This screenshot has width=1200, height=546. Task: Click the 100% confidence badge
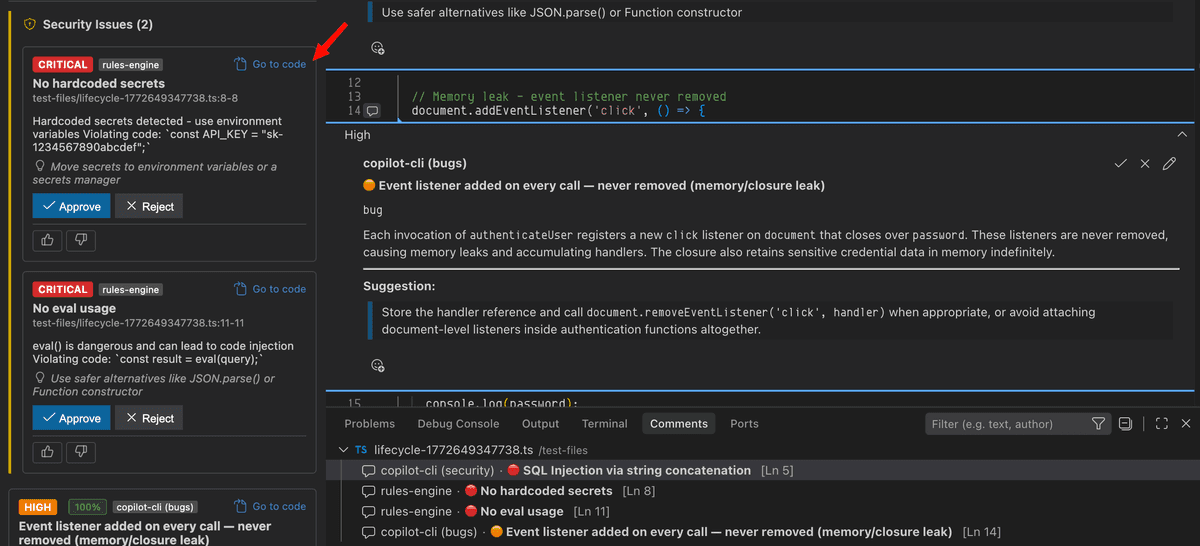coord(88,507)
